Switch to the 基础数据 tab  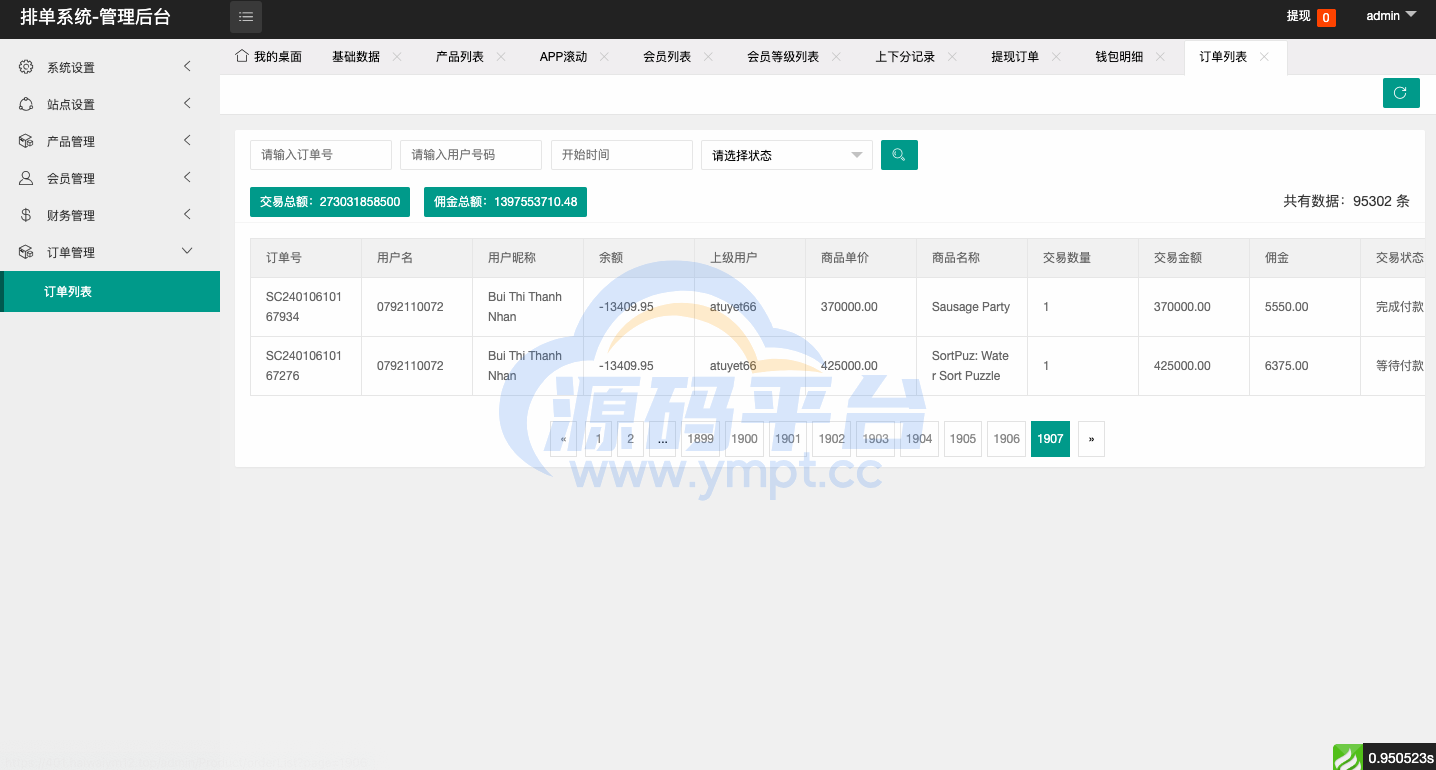click(356, 57)
